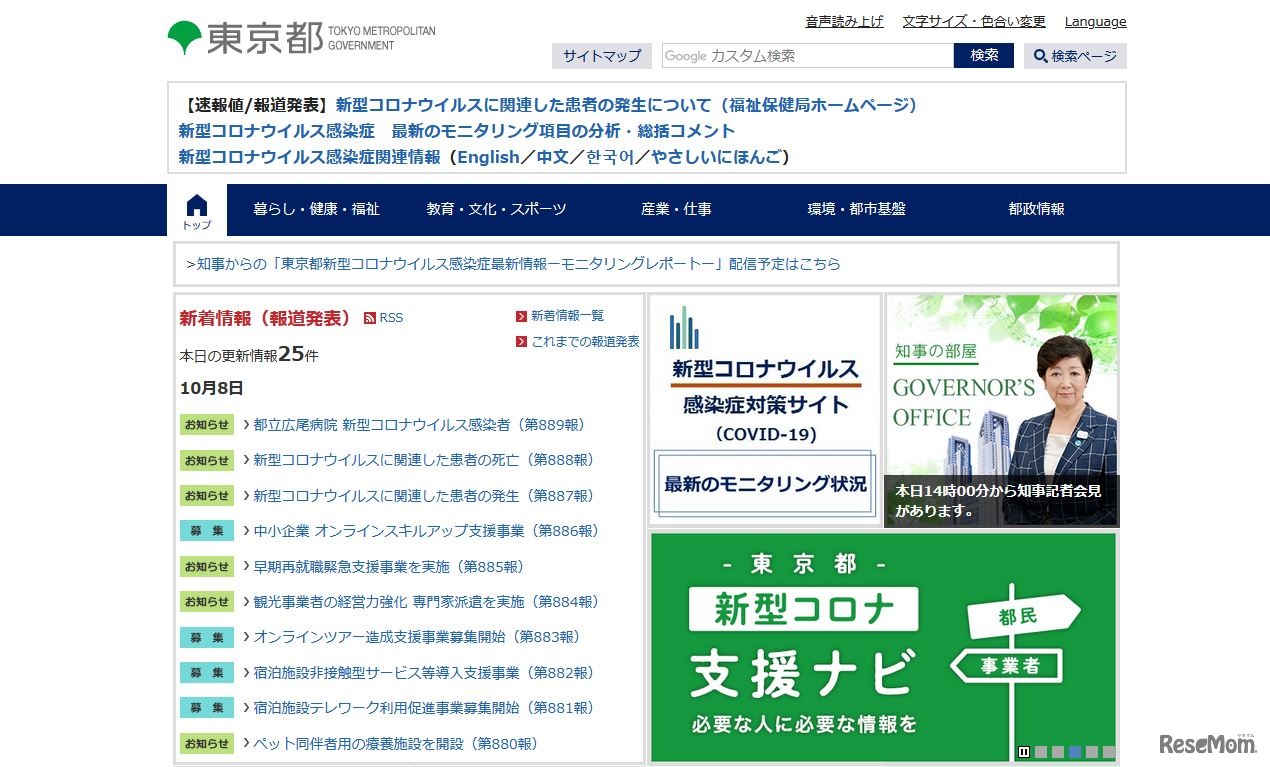Click the English coronavirus information link
Image resolution: width=1270 pixels, height=767 pixels.
pyautogui.click(x=488, y=156)
